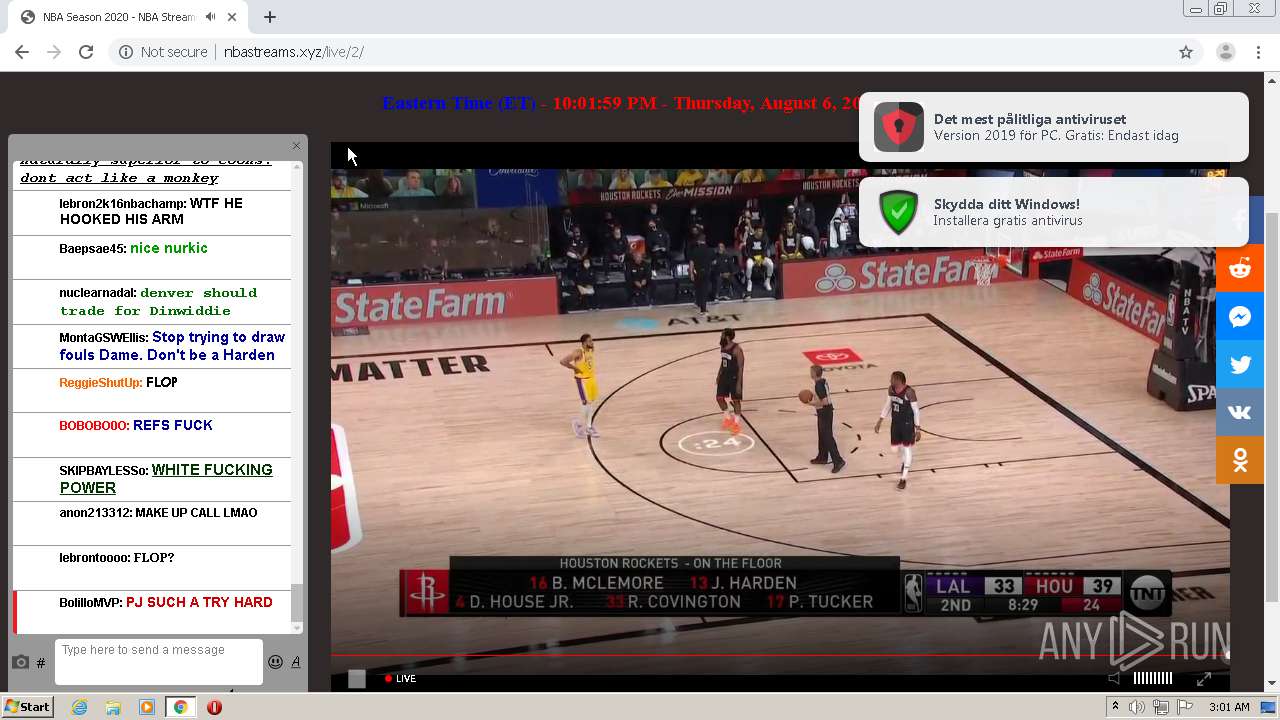Viewport: 1280px width, 720px height.
Task: View site information for Not secure
Action: (163, 52)
